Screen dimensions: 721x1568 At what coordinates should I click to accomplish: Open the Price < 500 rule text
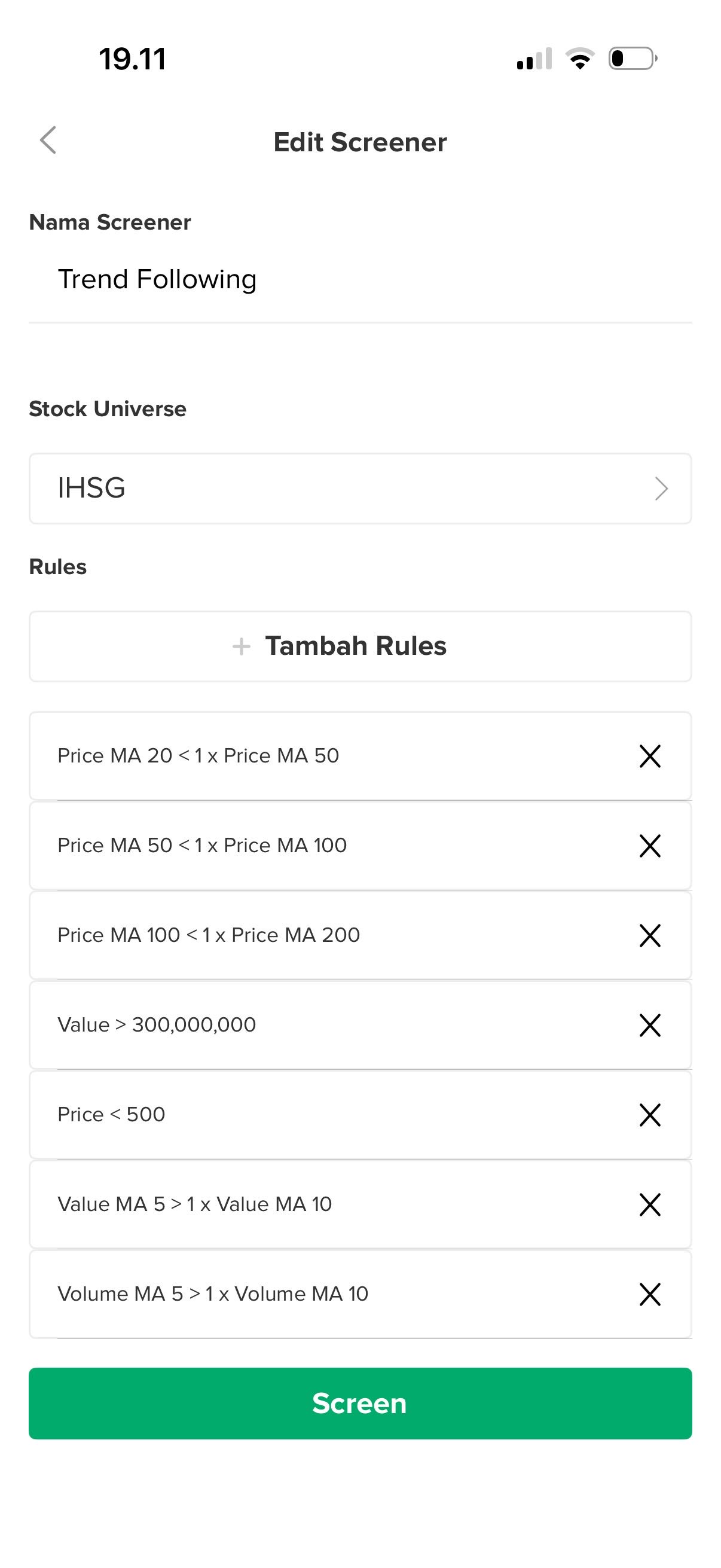click(x=111, y=1115)
